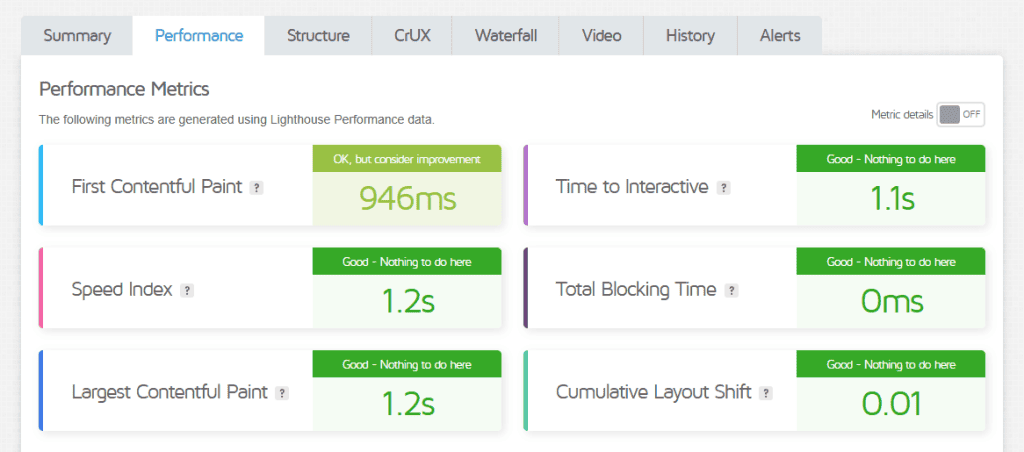The width and height of the screenshot is (1024, 452).
Task: Click 'Good' status banner above Time to Interactive value
Action: coord(891,159)
